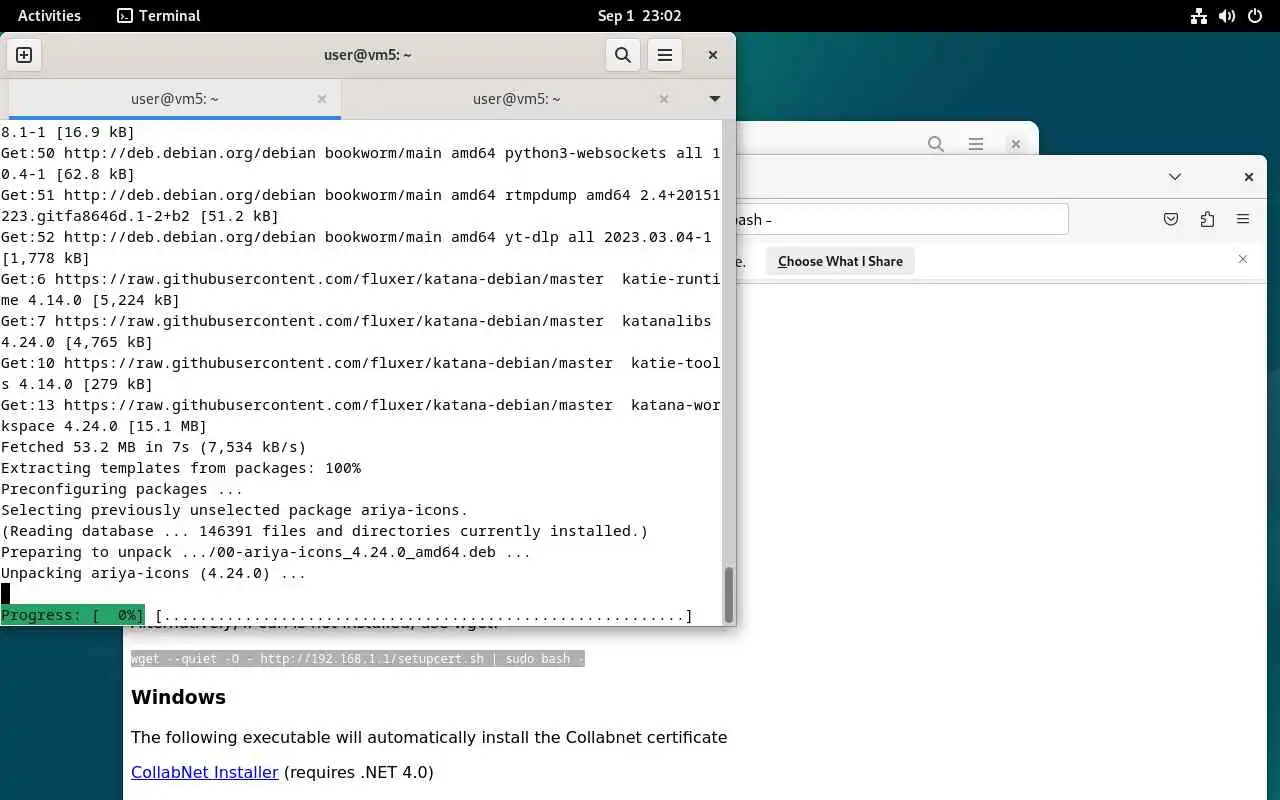Screen dimensions: 1280x800
Task: Click the terminal vertical scrollbar
Action: [729, 594]
